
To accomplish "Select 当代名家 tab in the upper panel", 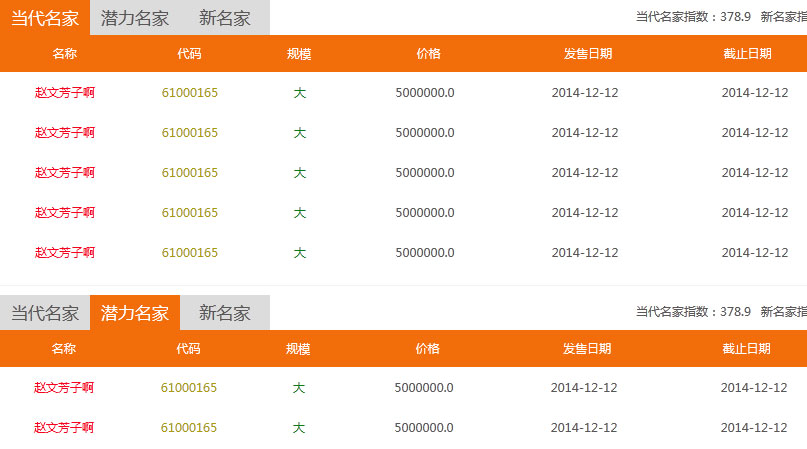I will (45, 18).
